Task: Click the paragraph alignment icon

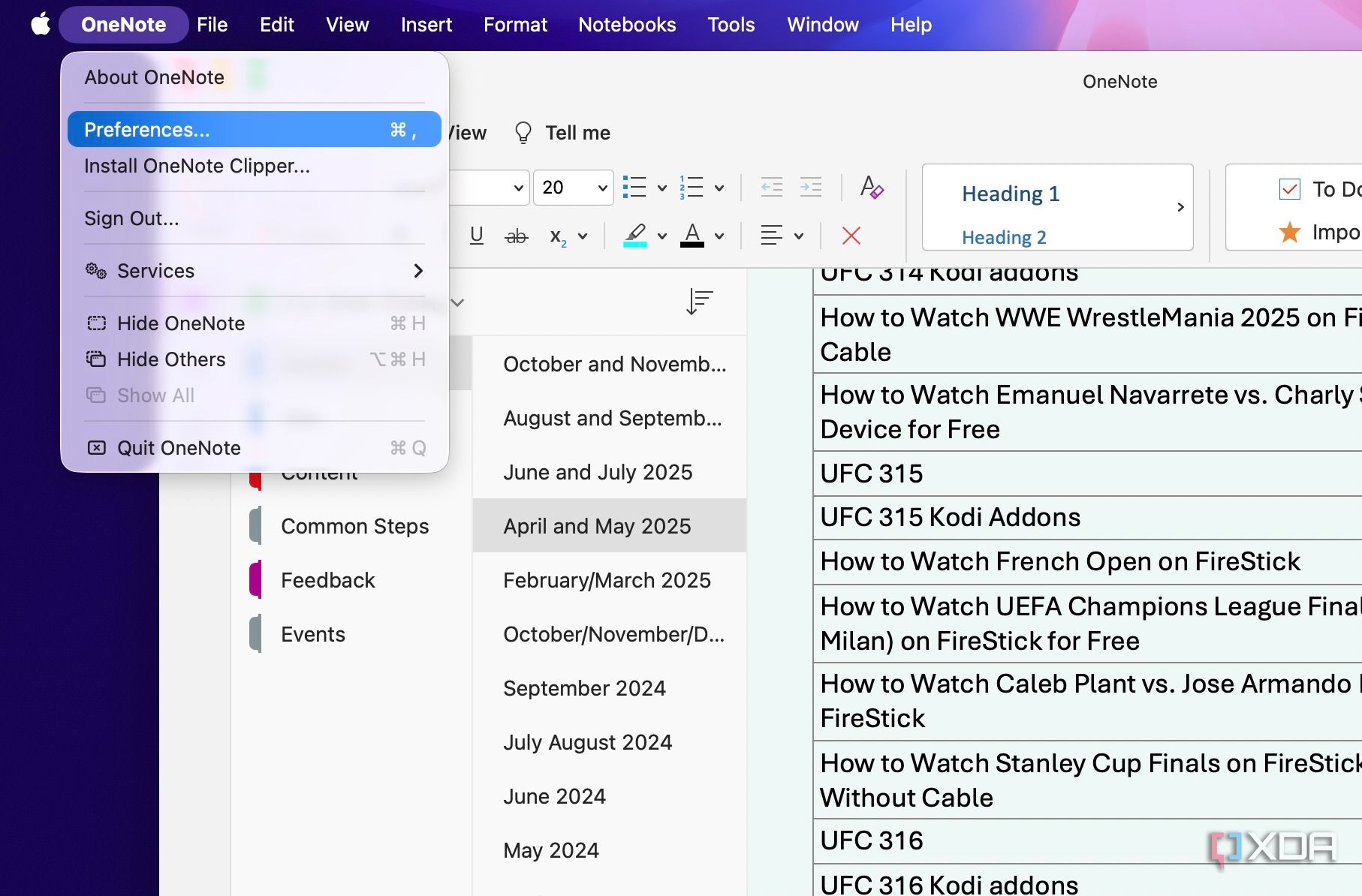Action: [x=771, y=236]
